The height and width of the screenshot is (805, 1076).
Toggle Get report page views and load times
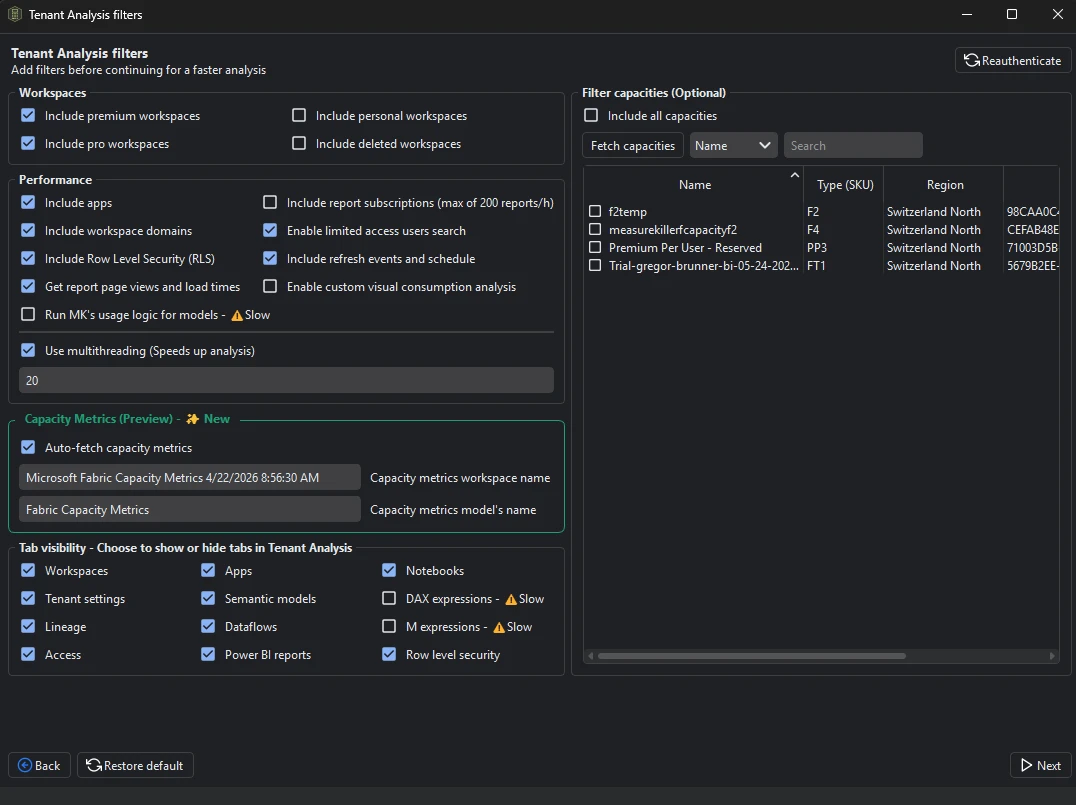pyautogui.click(x=28, y=286)
